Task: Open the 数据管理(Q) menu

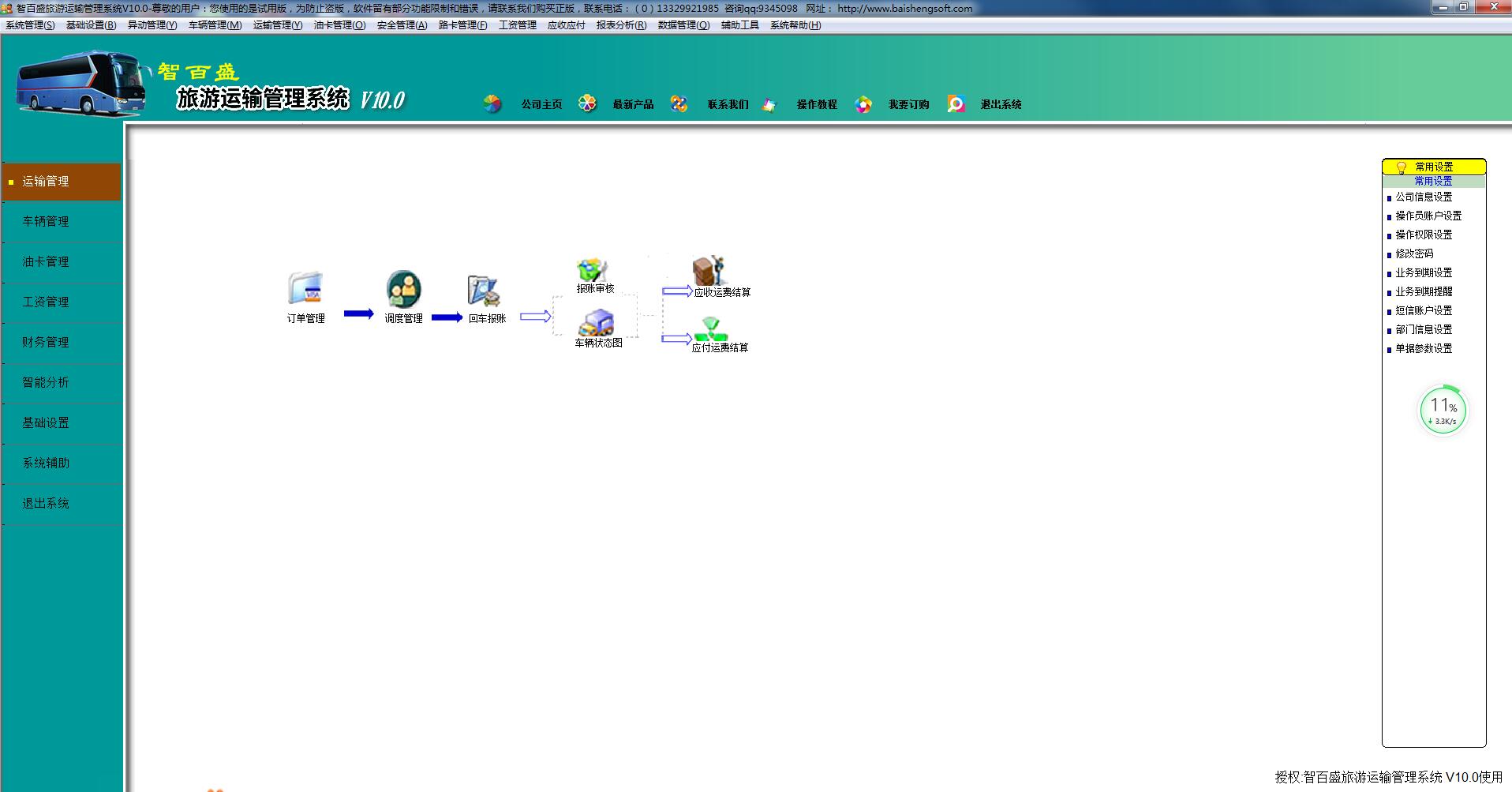Action: tap(684, 25)
